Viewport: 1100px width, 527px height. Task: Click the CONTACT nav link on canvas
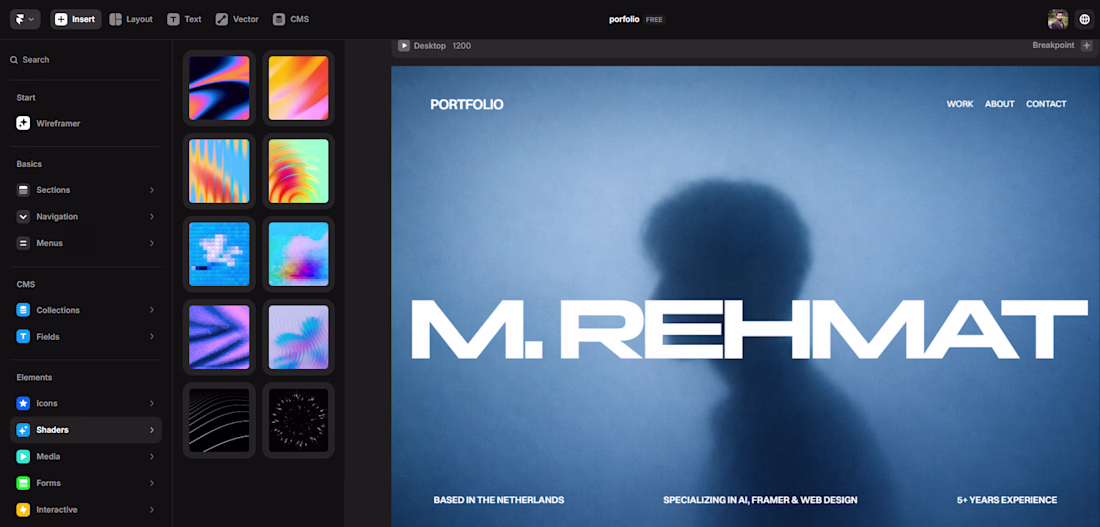point(1046,104)
